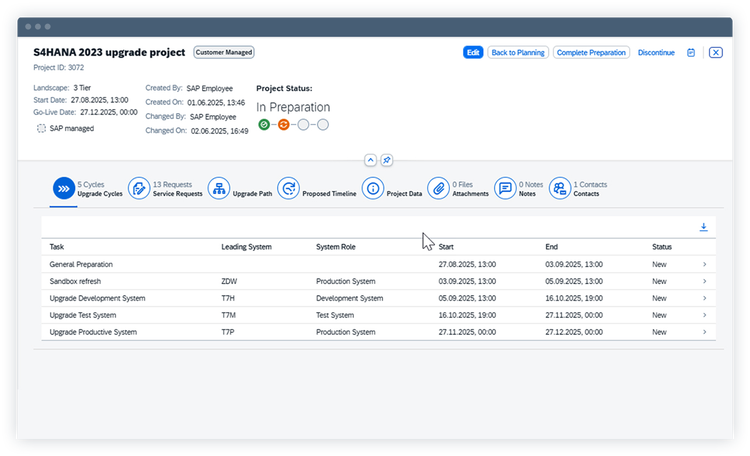Expand the Sandbox refresh row arrow
Viewport: 750px width, 456px height.
pos(705,281)
